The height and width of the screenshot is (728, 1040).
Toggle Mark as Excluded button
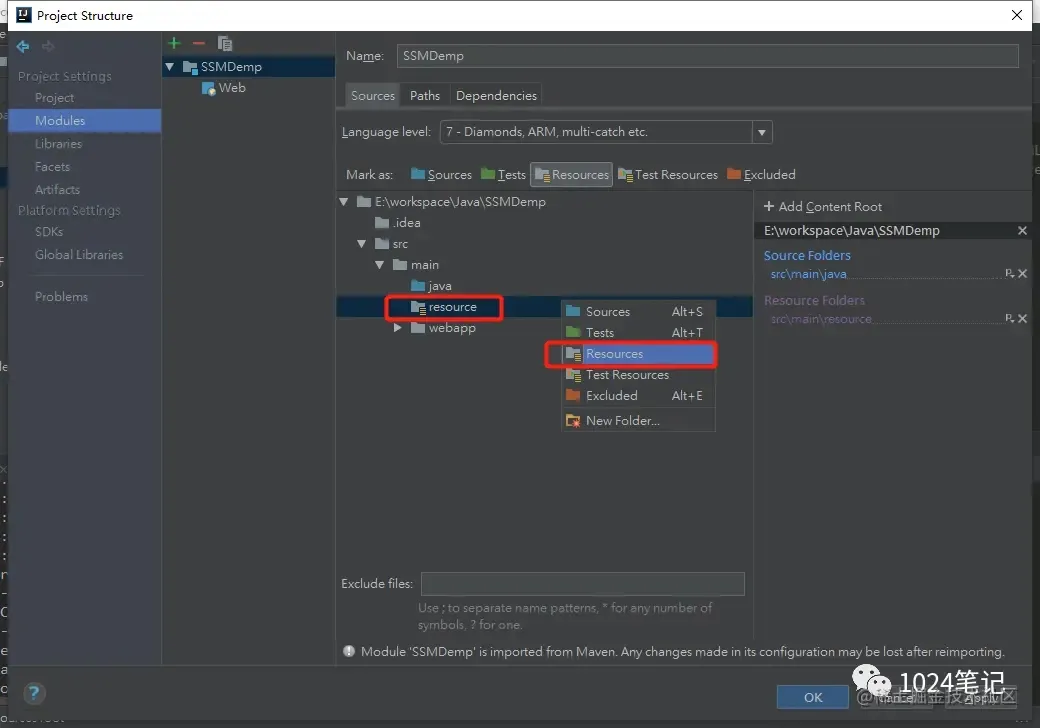pos(761,174)
